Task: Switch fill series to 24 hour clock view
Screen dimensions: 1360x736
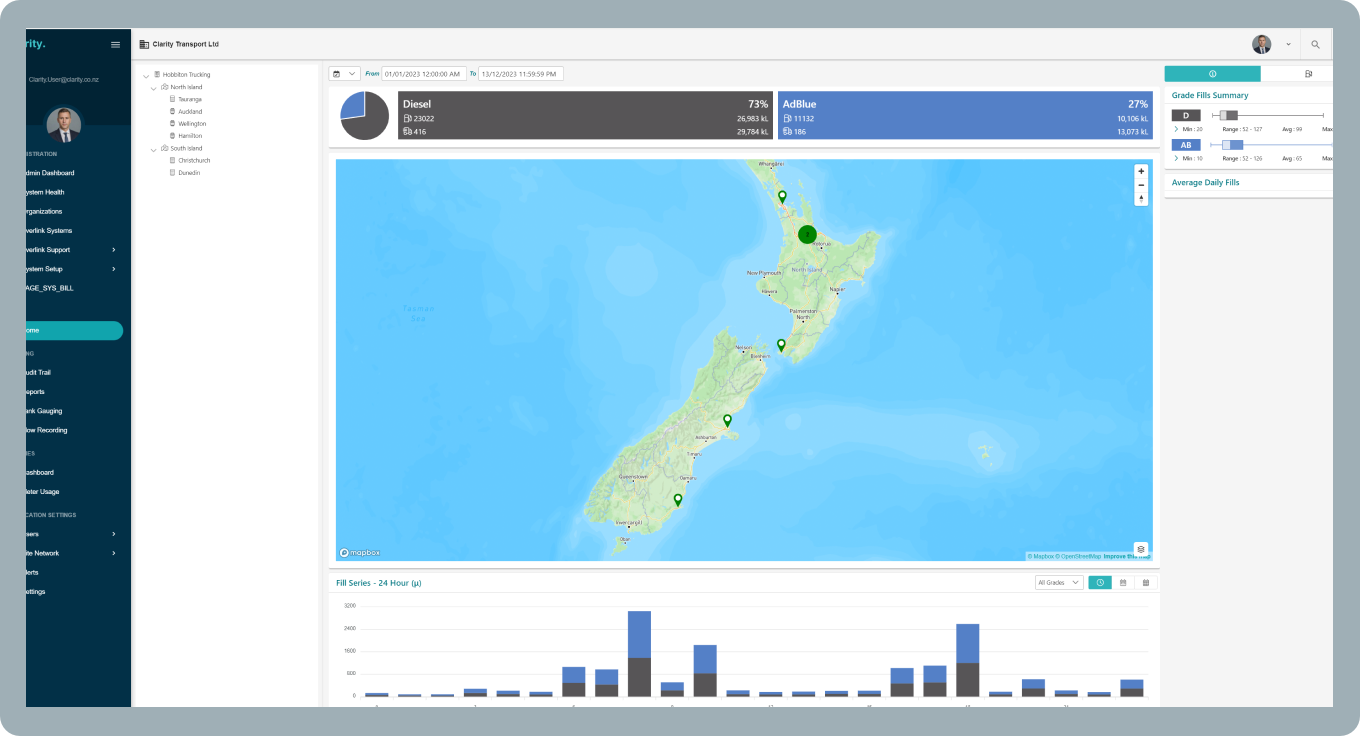Action: (1099, 582)
